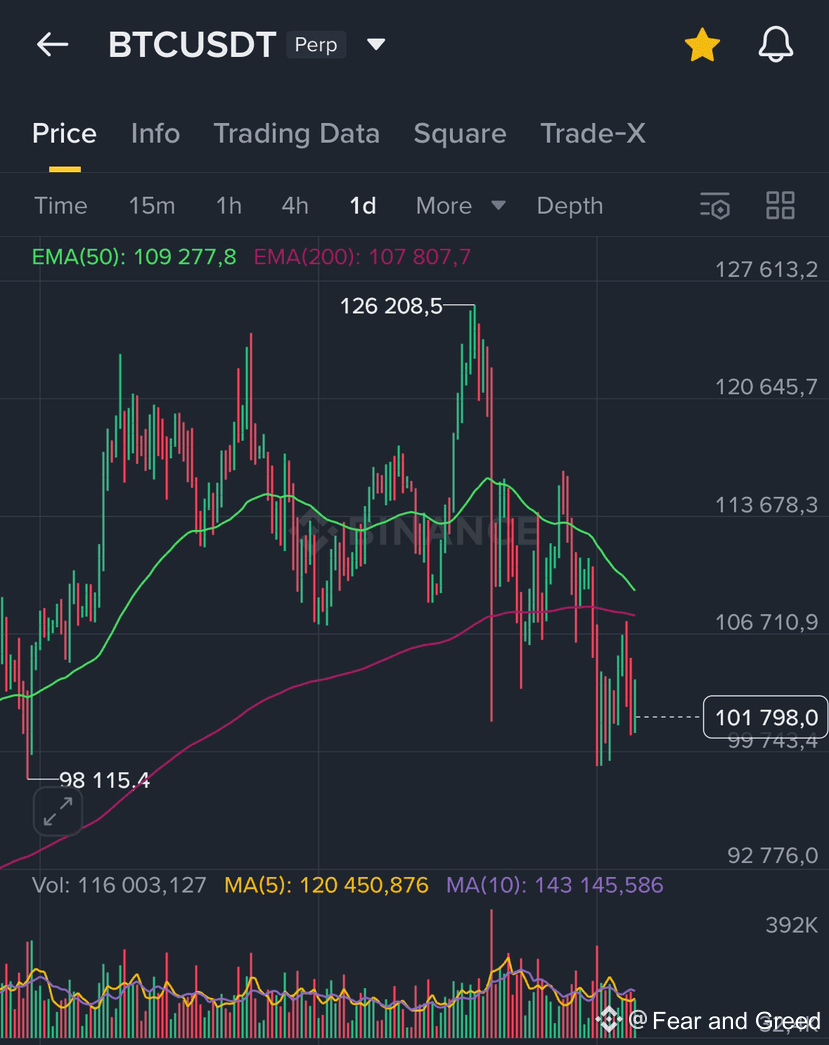Tap the 126 208,5 high marker

pyautogui.click(x=391, y=306)
